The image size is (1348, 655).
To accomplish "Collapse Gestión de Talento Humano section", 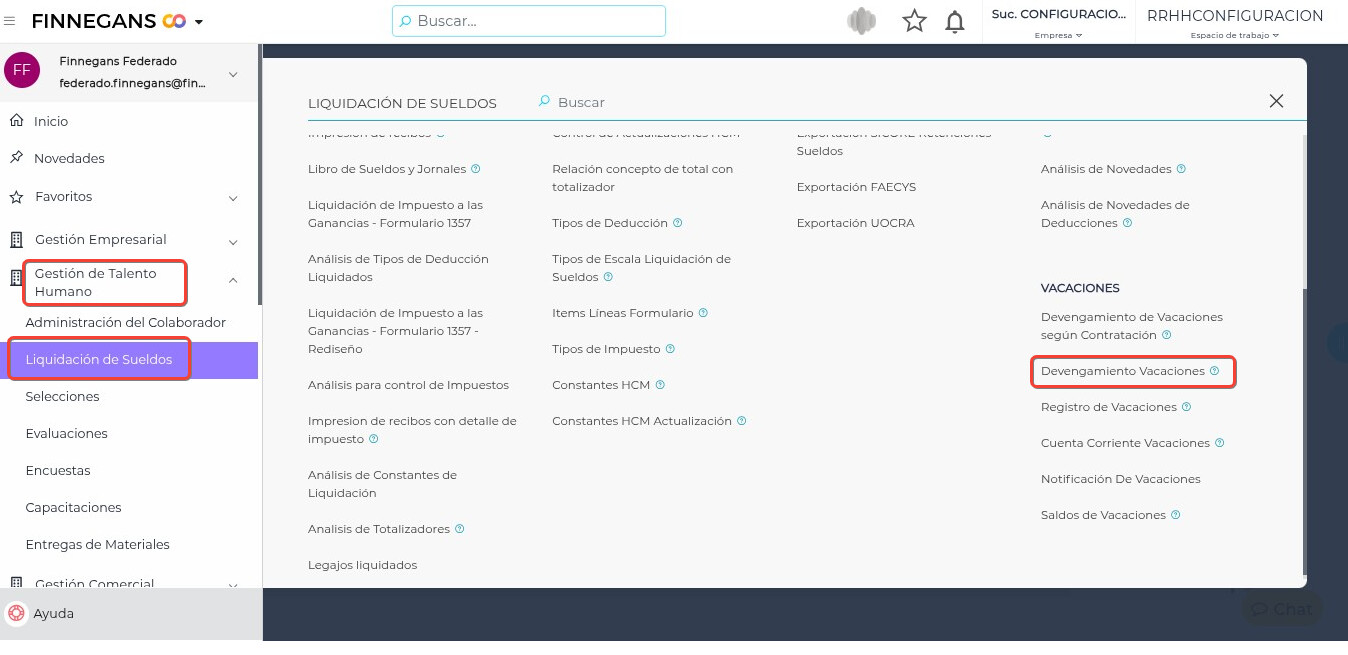I will point(233,282).
